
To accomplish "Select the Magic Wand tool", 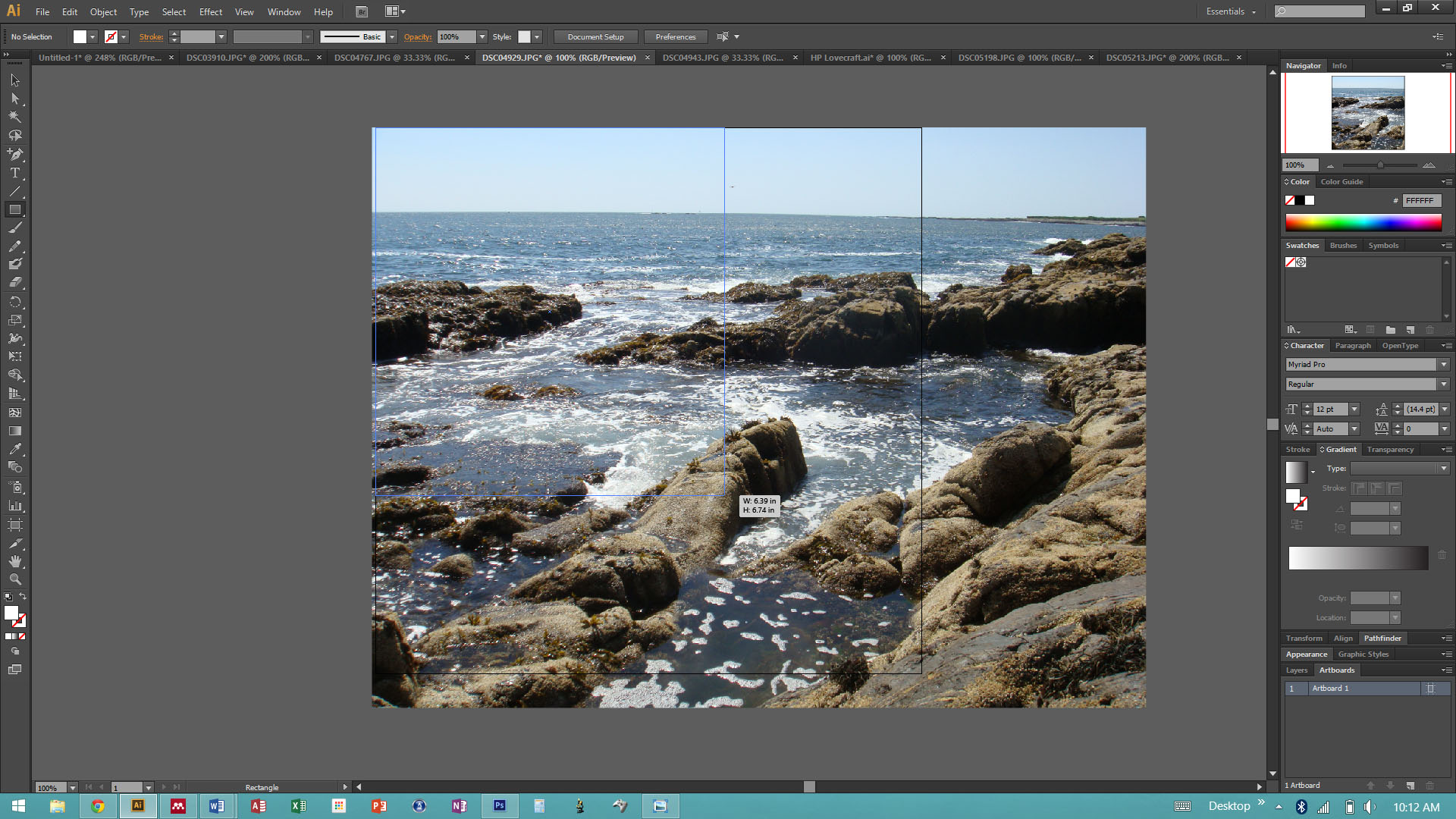I will 14,117.
